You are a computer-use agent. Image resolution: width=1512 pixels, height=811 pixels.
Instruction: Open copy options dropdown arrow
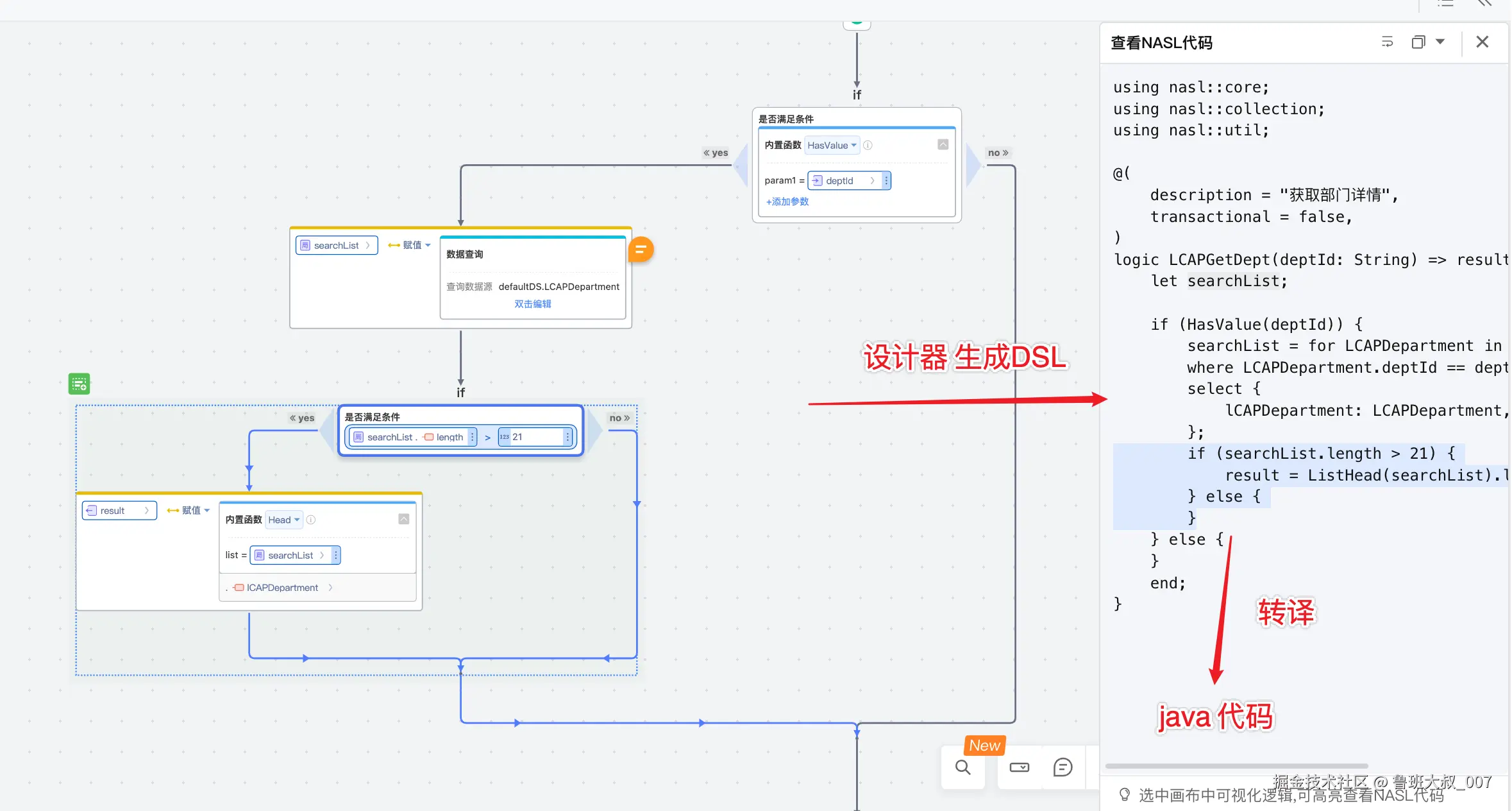1440,42
